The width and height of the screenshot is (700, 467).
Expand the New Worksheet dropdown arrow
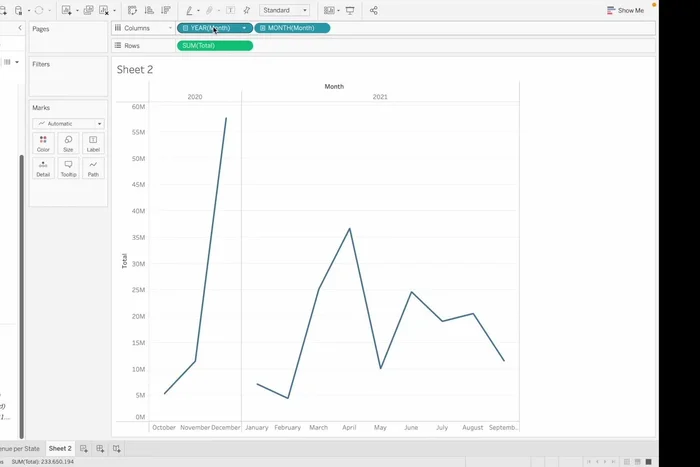point(77,10)
